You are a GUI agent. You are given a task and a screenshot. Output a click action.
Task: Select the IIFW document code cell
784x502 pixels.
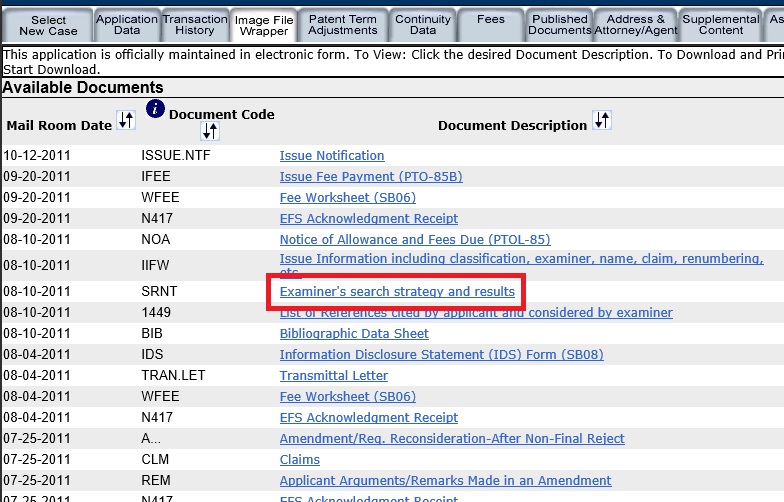(x=155, y=265)
